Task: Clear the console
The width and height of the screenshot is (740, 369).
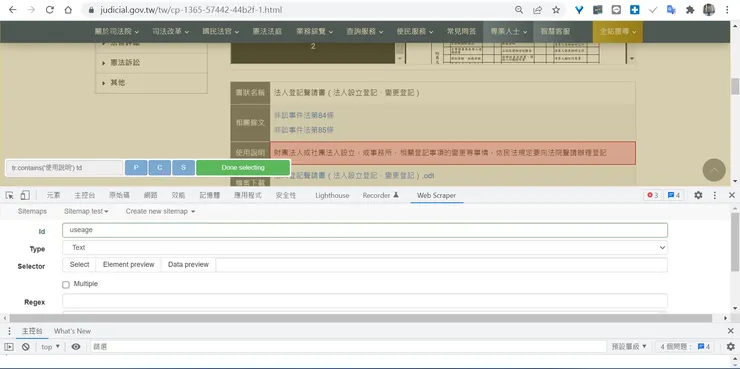Action: pos(25,347)
